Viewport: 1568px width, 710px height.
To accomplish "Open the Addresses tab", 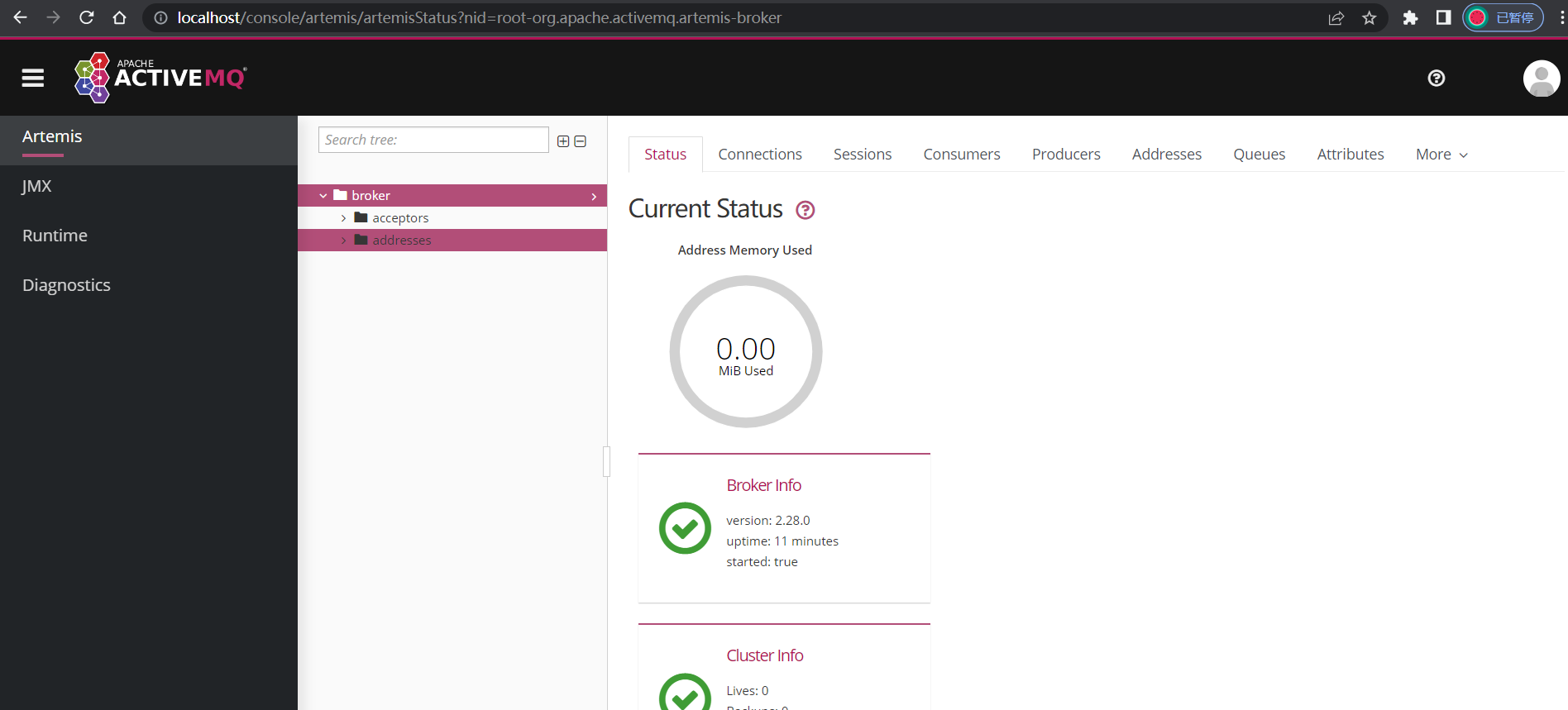I will click(1167, 155).
